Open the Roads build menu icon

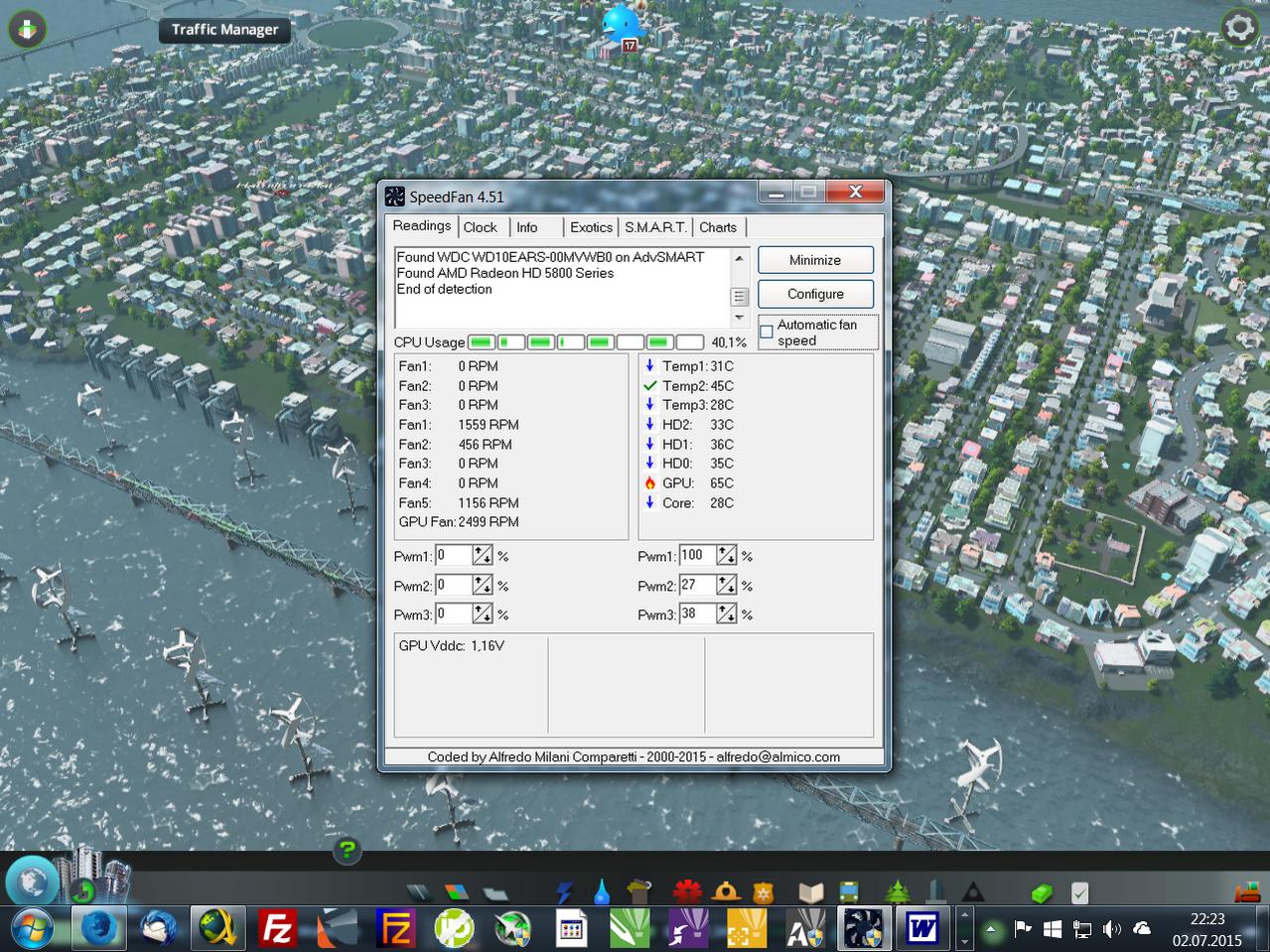coord(418,891)
